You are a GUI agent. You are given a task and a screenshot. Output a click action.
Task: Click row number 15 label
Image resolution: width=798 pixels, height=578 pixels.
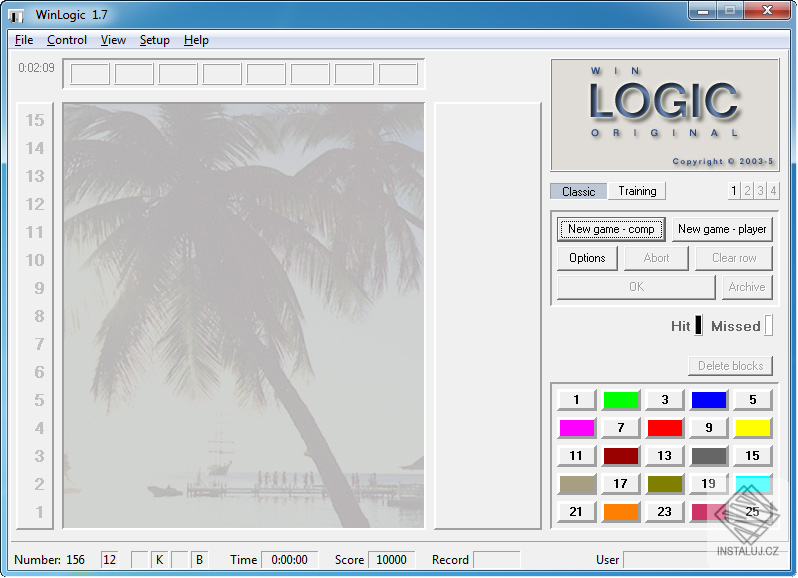pyautogui.click(x=35, y=120)
